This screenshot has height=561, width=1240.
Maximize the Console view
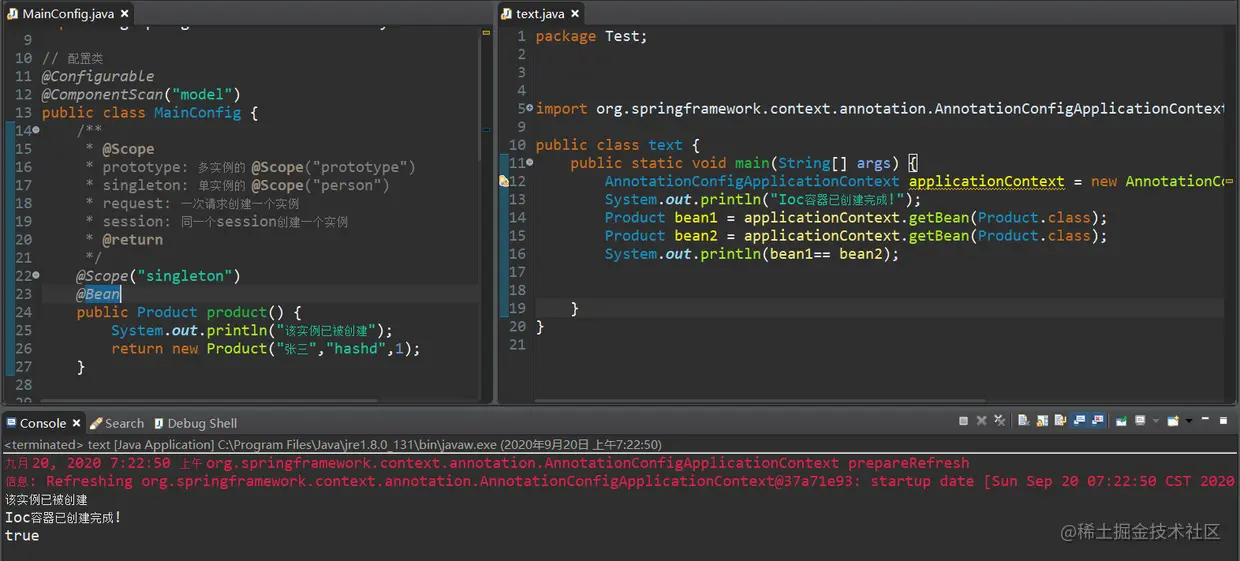click(1223, 420)
